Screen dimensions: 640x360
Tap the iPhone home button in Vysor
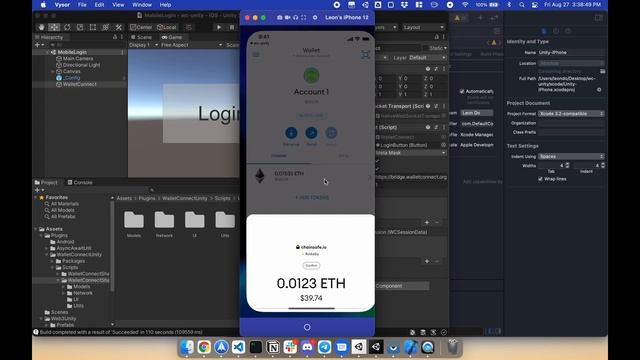pos(307,327)
